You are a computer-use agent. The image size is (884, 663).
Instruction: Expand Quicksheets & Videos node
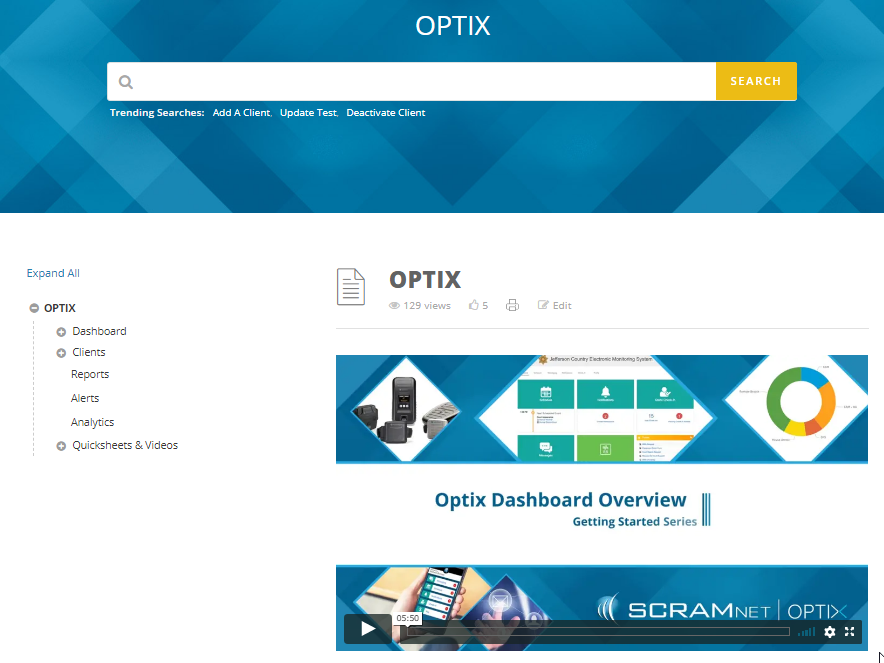[x=61, y=446]
